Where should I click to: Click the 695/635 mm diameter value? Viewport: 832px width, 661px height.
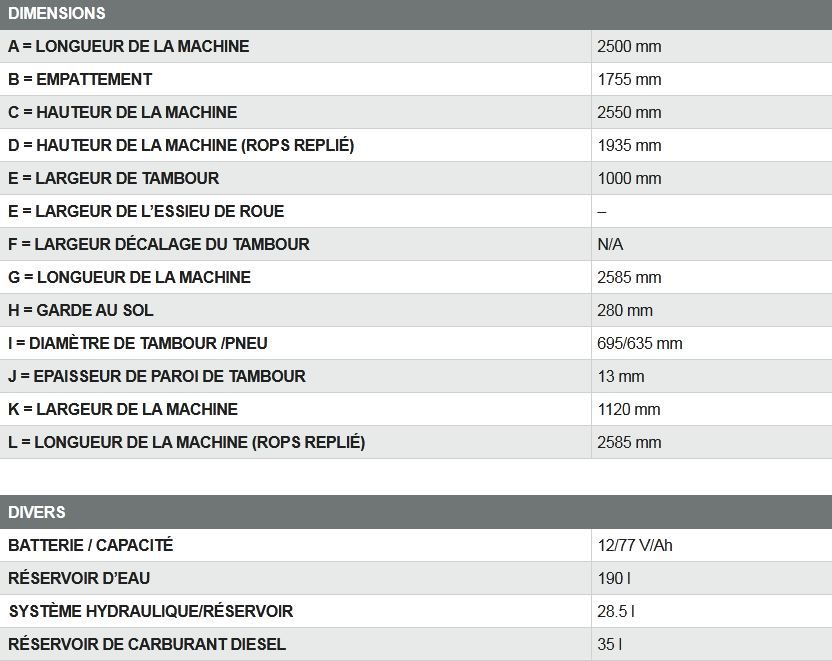(x=639, y=343)
